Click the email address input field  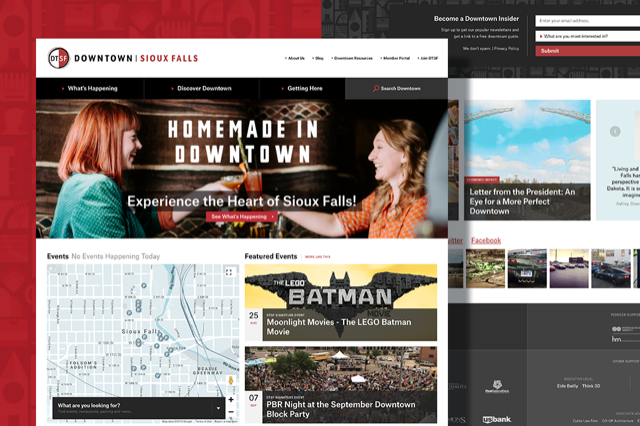tap(588, 21)
